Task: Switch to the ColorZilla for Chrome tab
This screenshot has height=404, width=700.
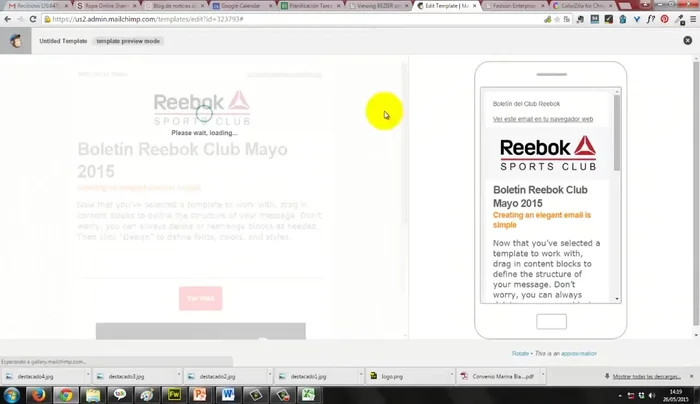Action: click(581, 6)
